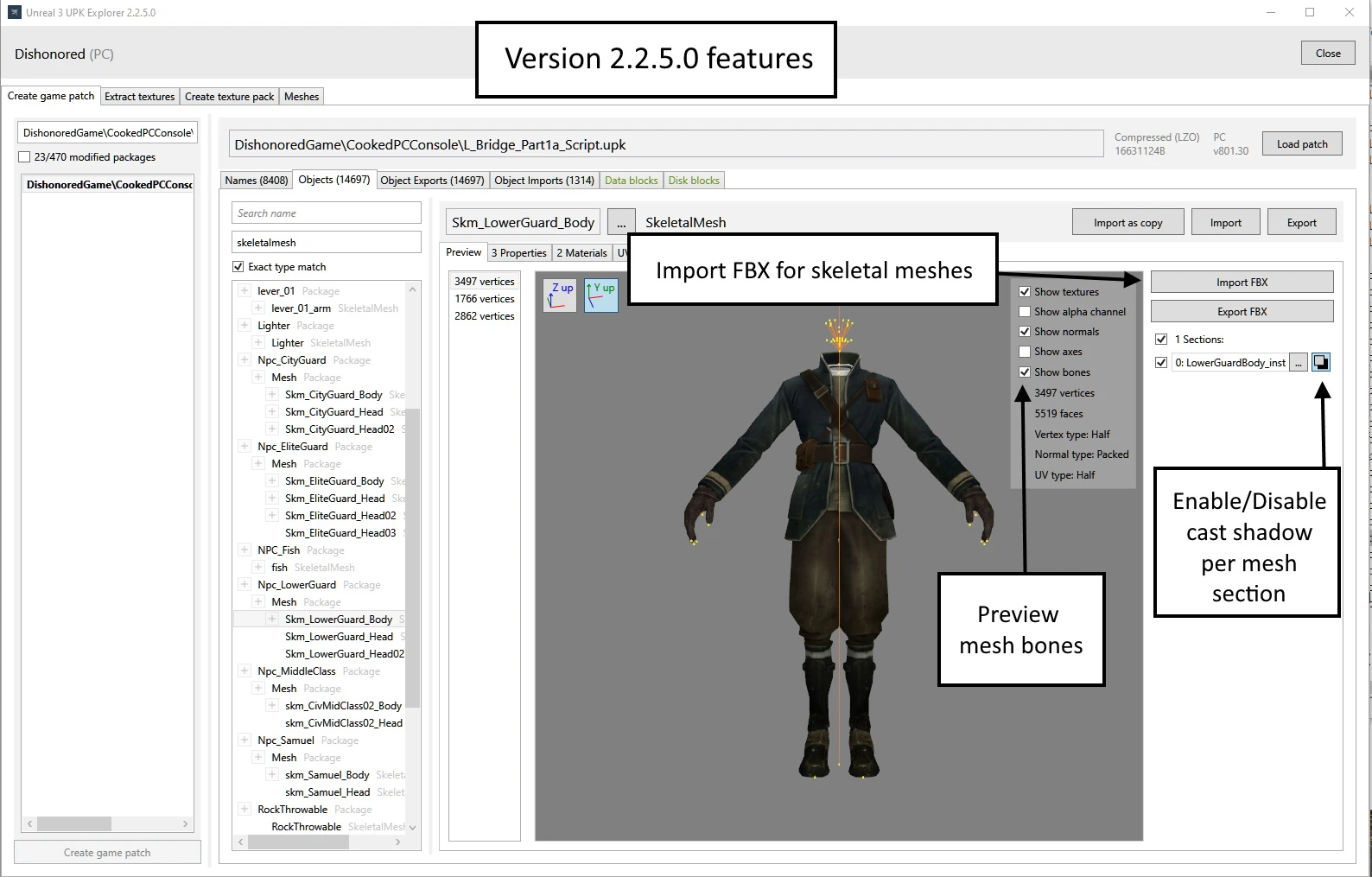Open the Object Exports (14697) tab
The height and width of the screenshot is (877, 1372).
(432, 181)
